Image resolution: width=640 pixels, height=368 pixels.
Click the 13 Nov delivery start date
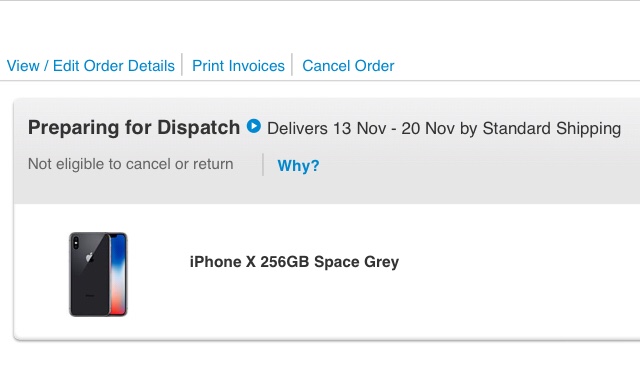(360, 129)
